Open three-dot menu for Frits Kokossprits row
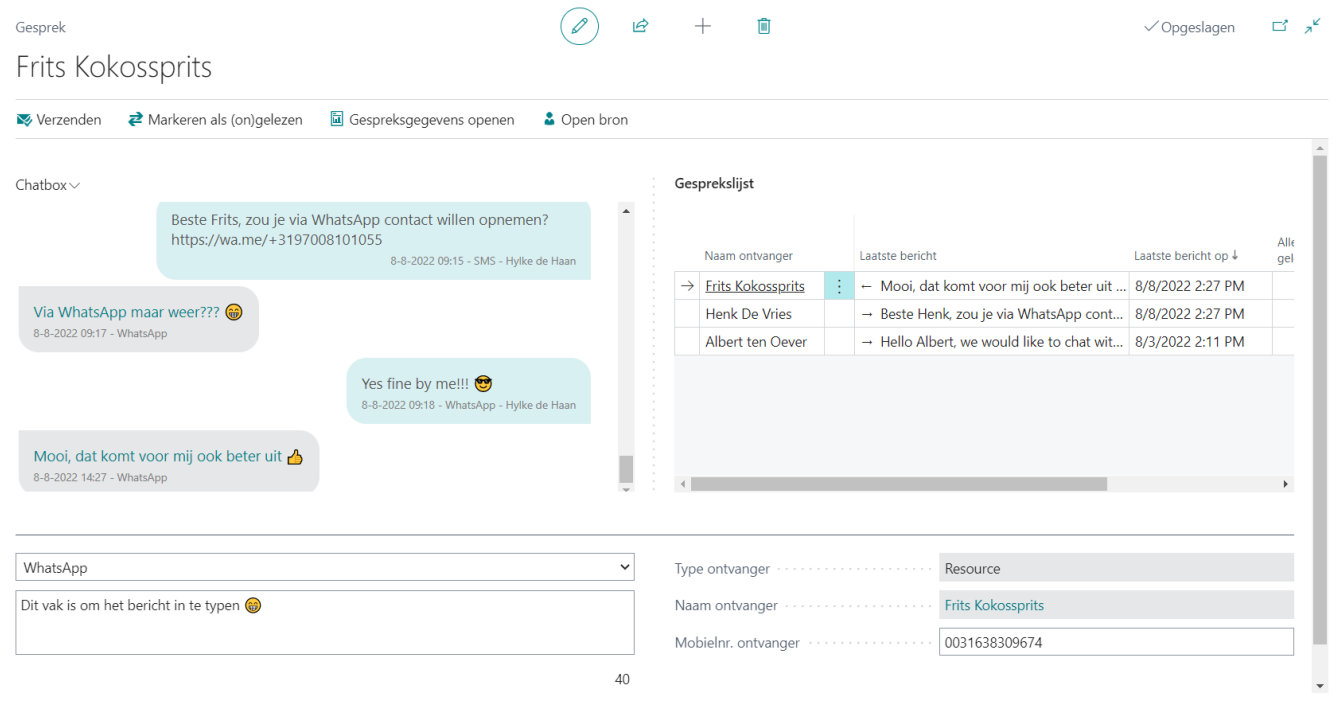The width and height of the screenshot is (1343, 710). (838, 286)
